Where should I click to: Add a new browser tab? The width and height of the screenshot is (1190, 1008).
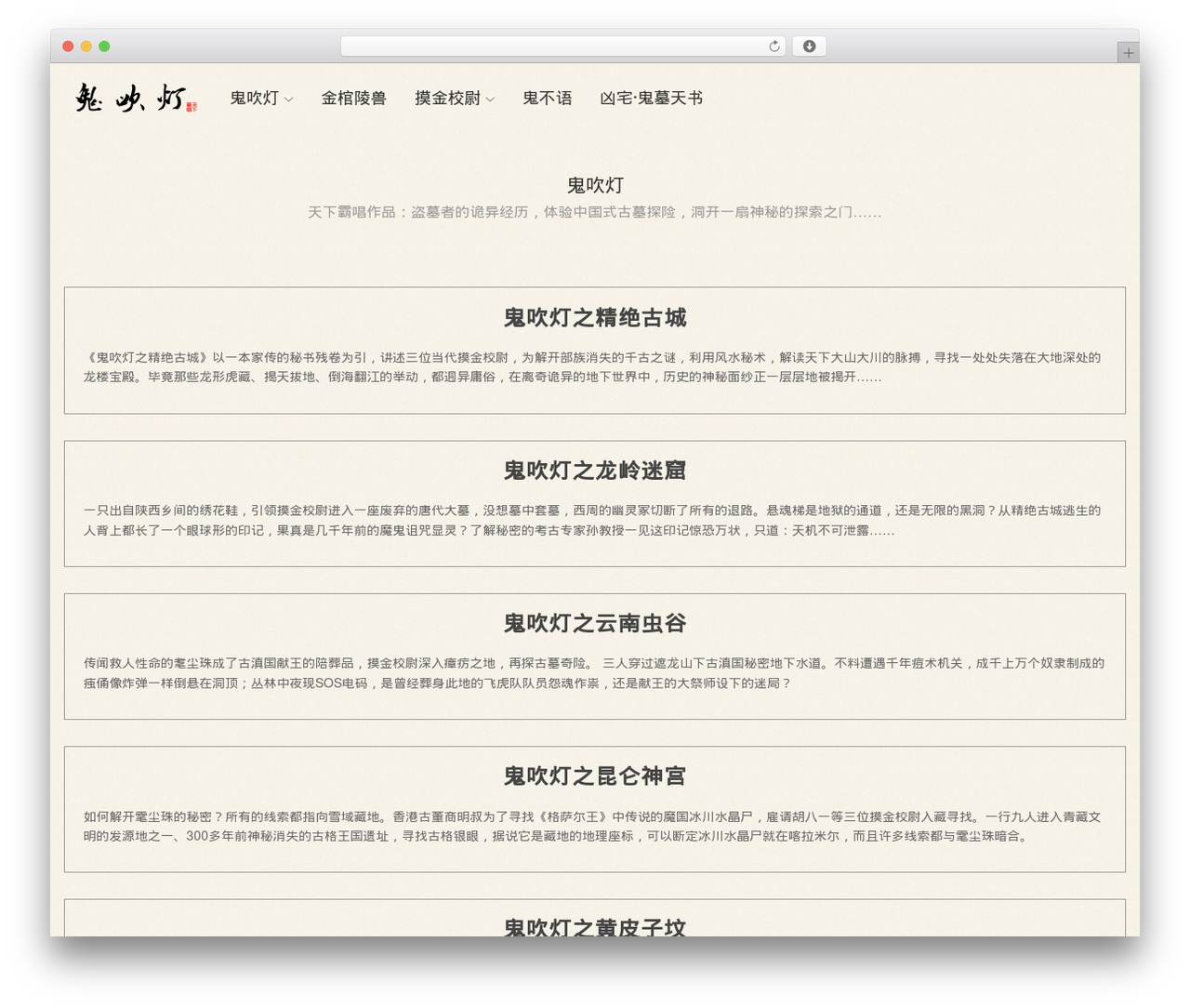click(1128, 53)
